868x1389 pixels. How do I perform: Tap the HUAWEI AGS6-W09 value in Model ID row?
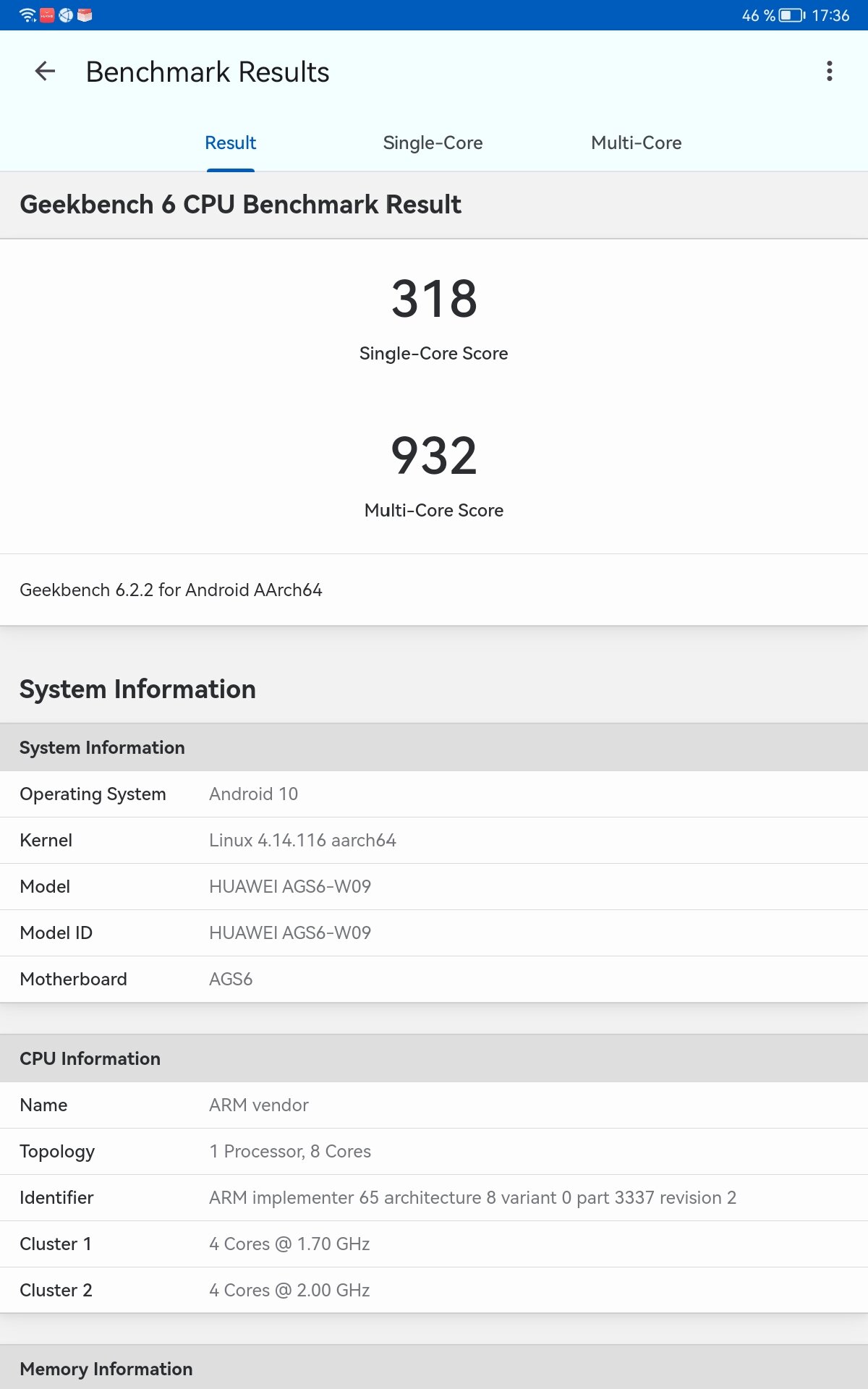(290, 933)
